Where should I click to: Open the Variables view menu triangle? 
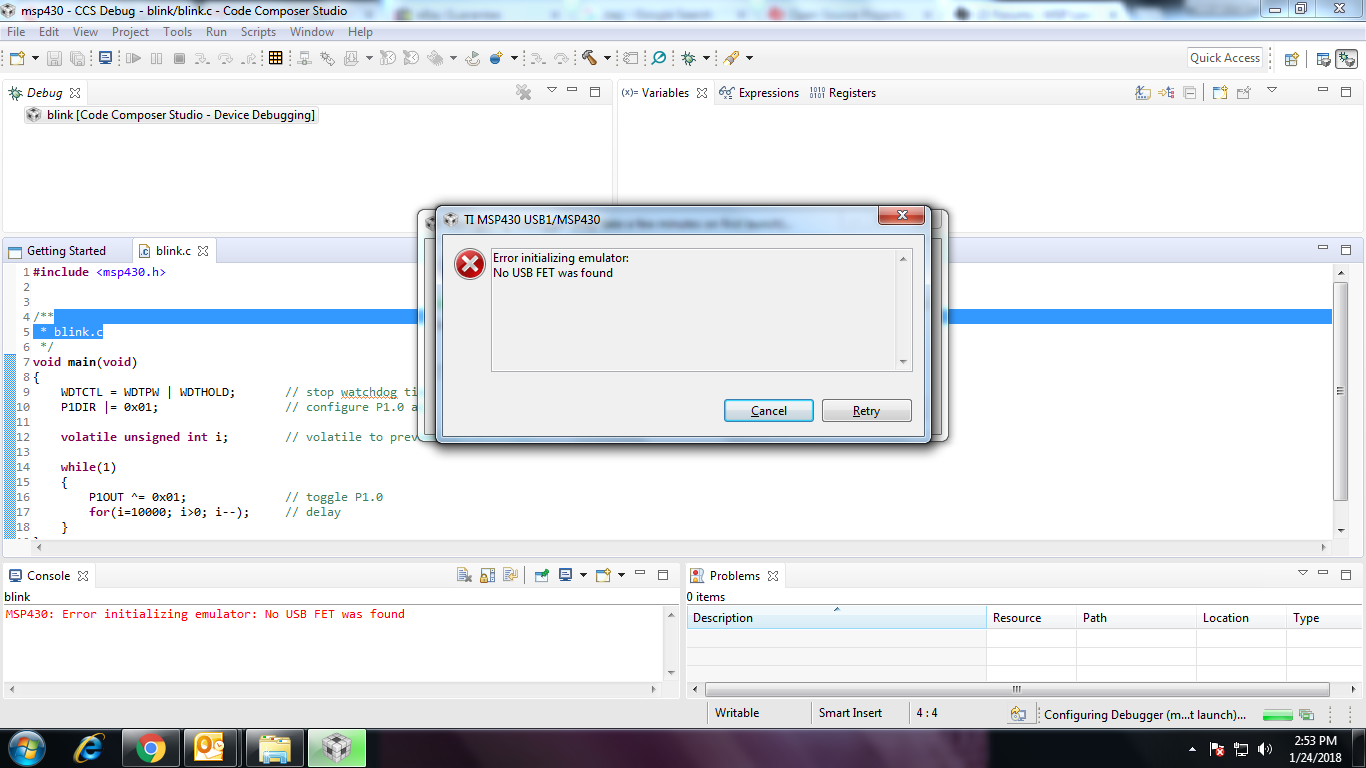click(x=1272, y=90)
